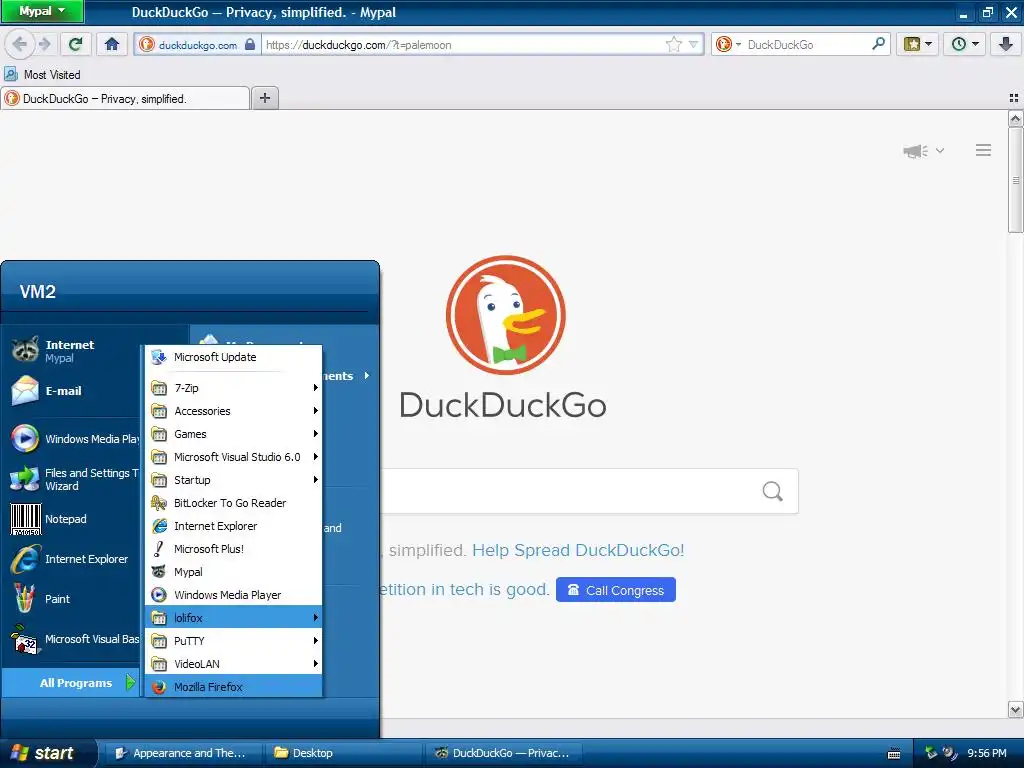1024x768 pixels.
Task: Open Mypal from the All Programs list
Action: pyautogui.click(x=234, y=572)
